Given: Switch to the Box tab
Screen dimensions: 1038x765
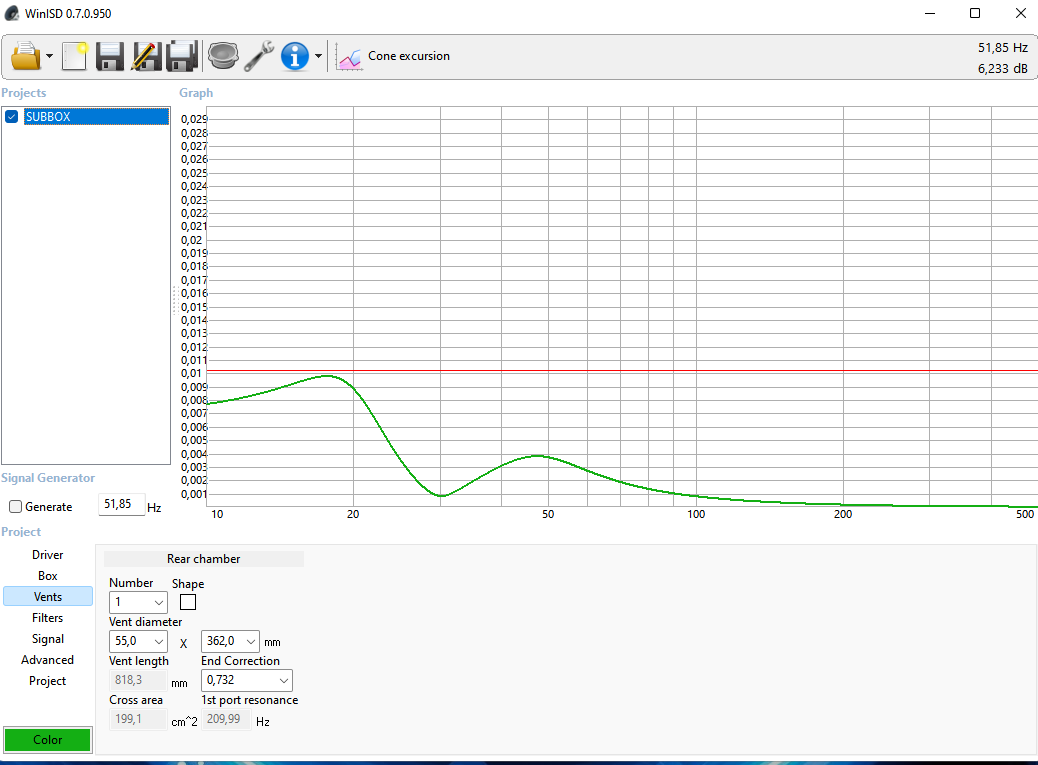Looking at the screenshot, I should coord(48,576).
